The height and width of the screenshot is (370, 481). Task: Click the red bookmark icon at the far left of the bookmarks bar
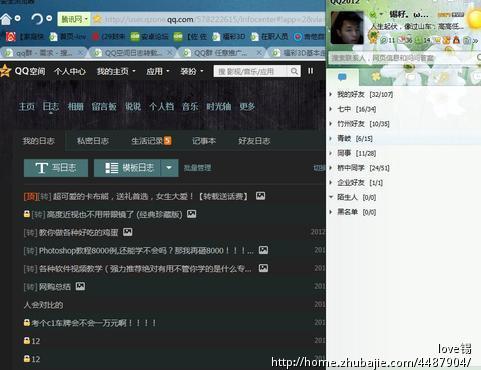11,36
